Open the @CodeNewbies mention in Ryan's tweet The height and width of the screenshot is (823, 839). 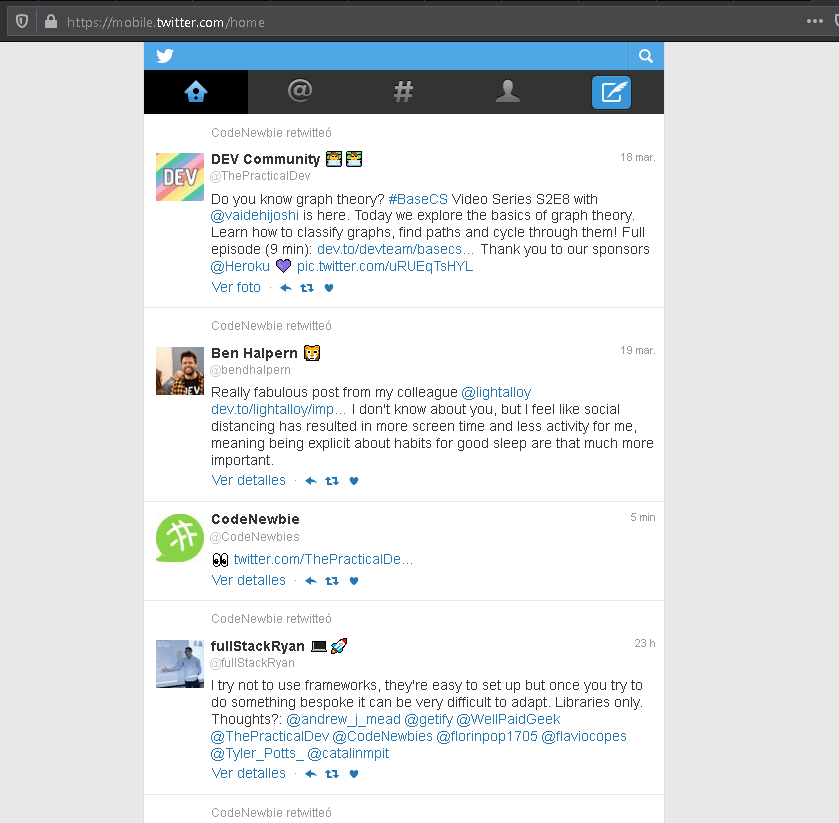pyautogui.click(x=383, y=737)
